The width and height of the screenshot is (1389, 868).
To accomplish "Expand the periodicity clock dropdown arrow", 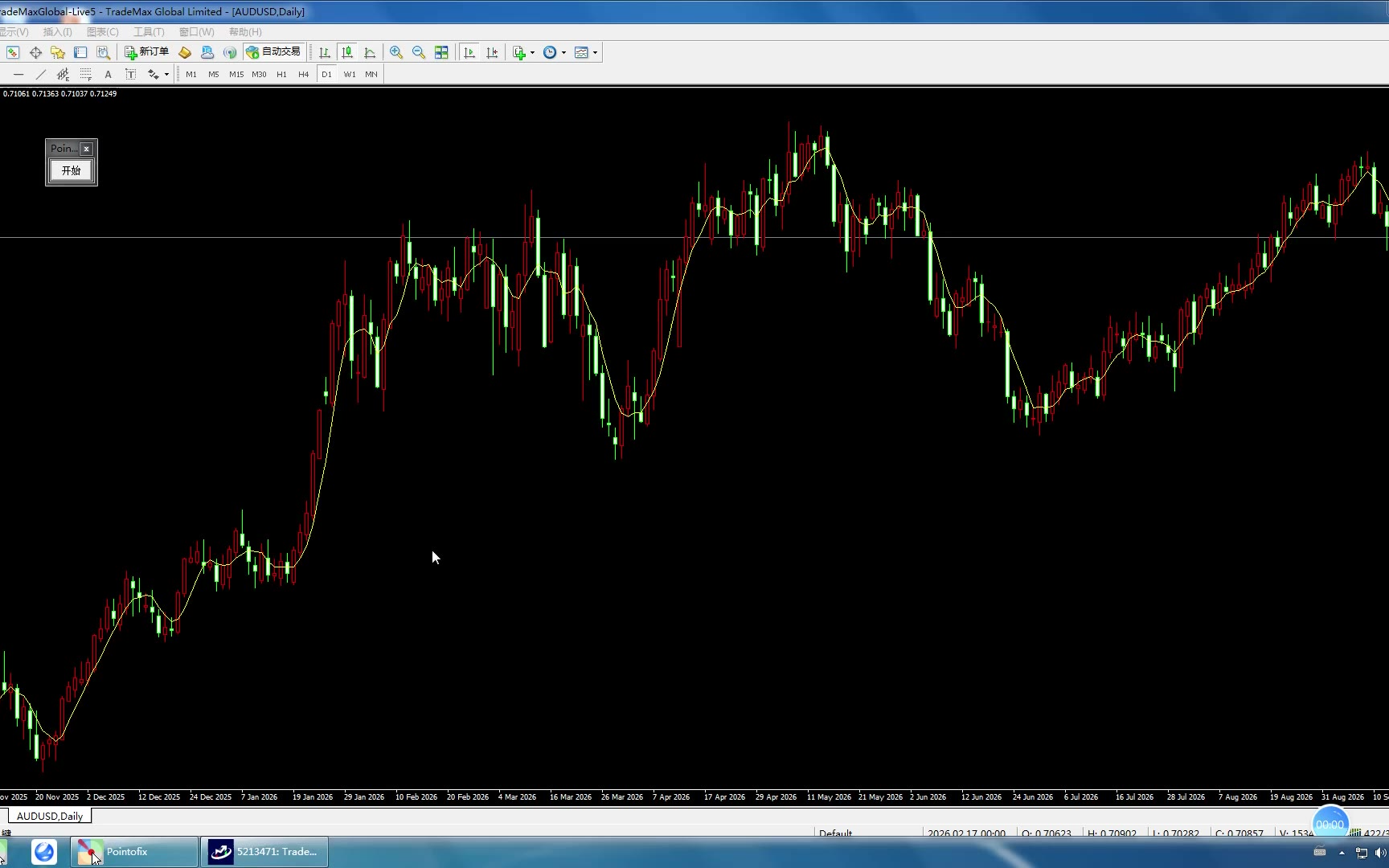I will click(563, 53).
